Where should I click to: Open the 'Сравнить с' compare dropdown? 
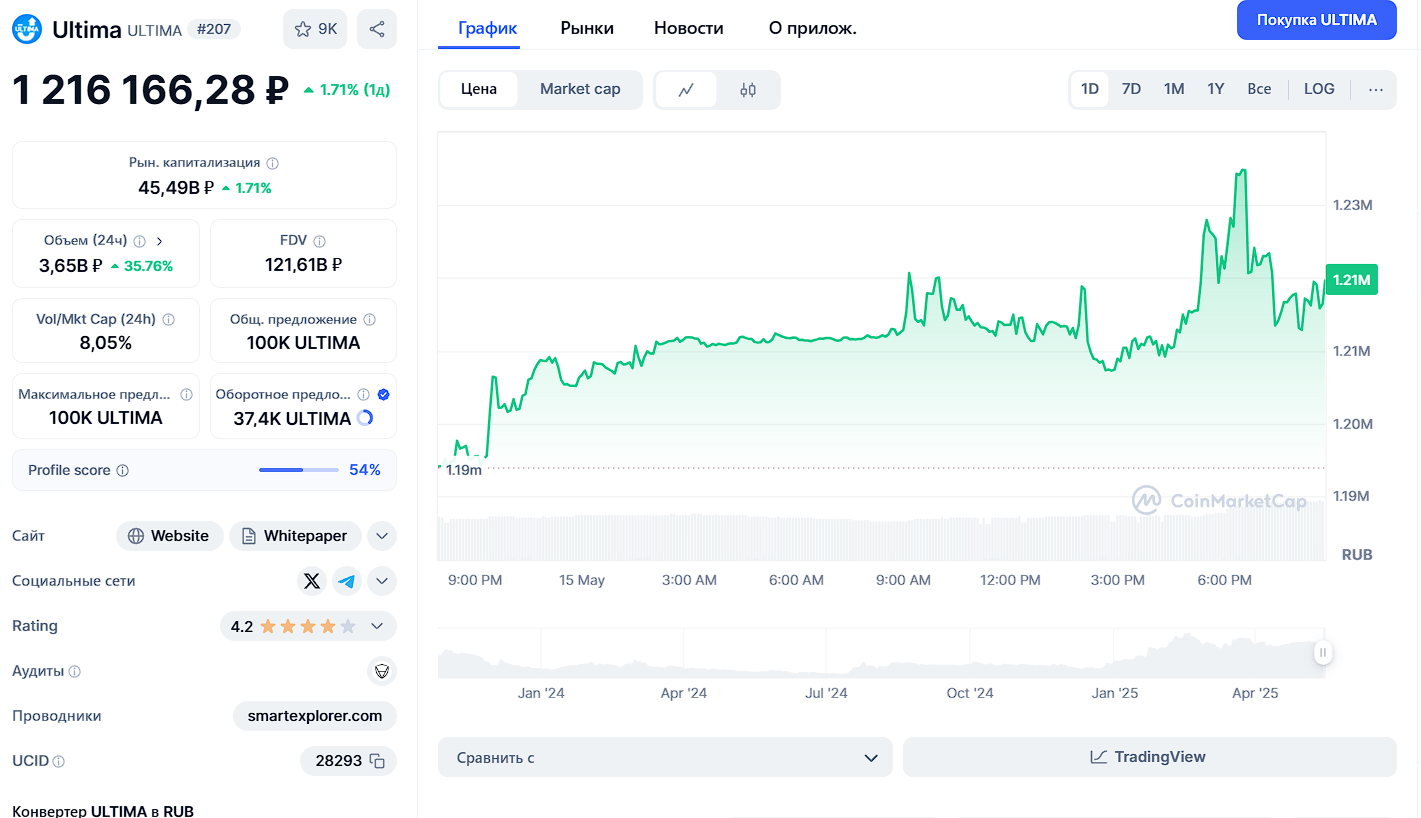(x=665, y=757)
